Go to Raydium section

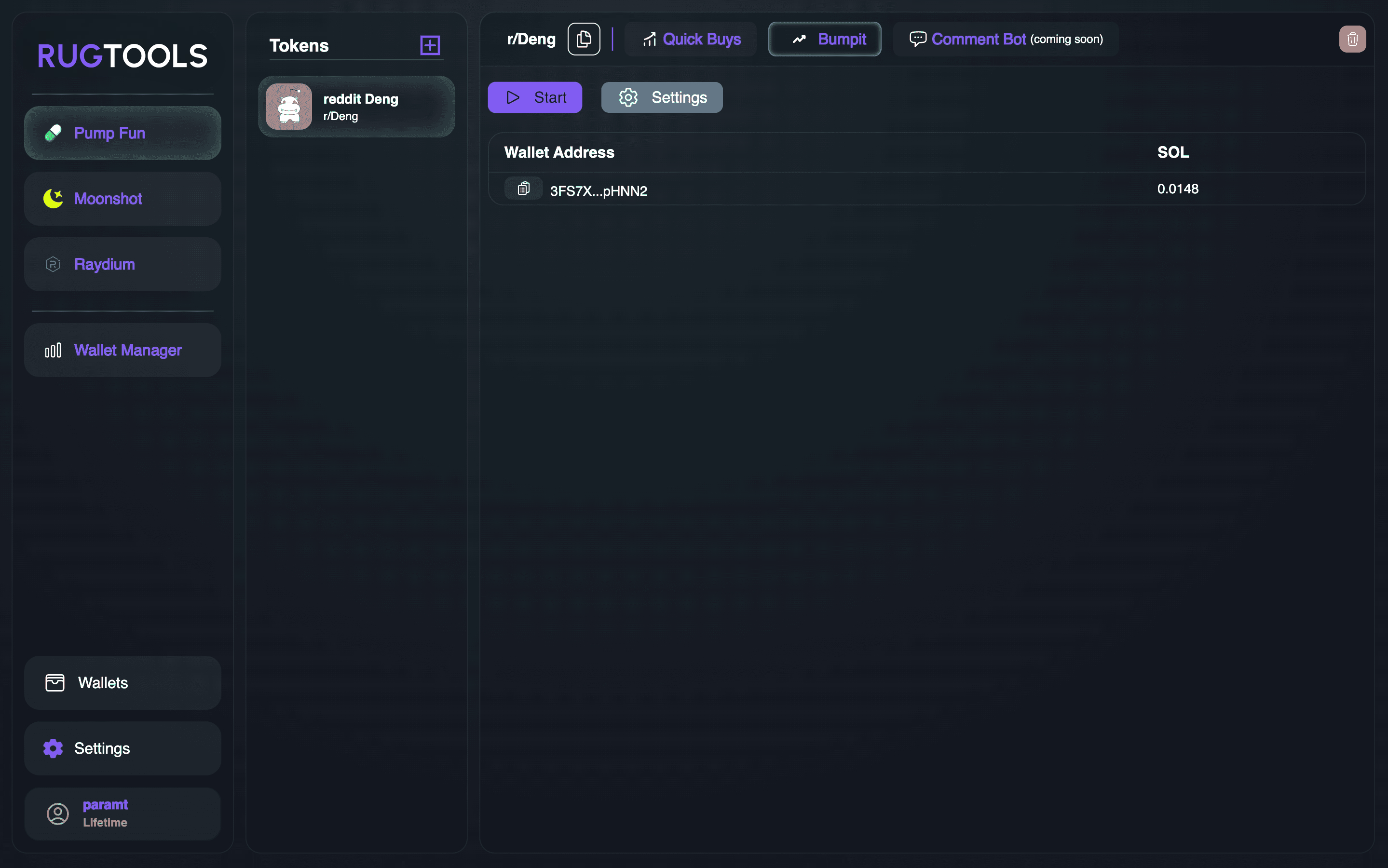(x=122, y=264)
